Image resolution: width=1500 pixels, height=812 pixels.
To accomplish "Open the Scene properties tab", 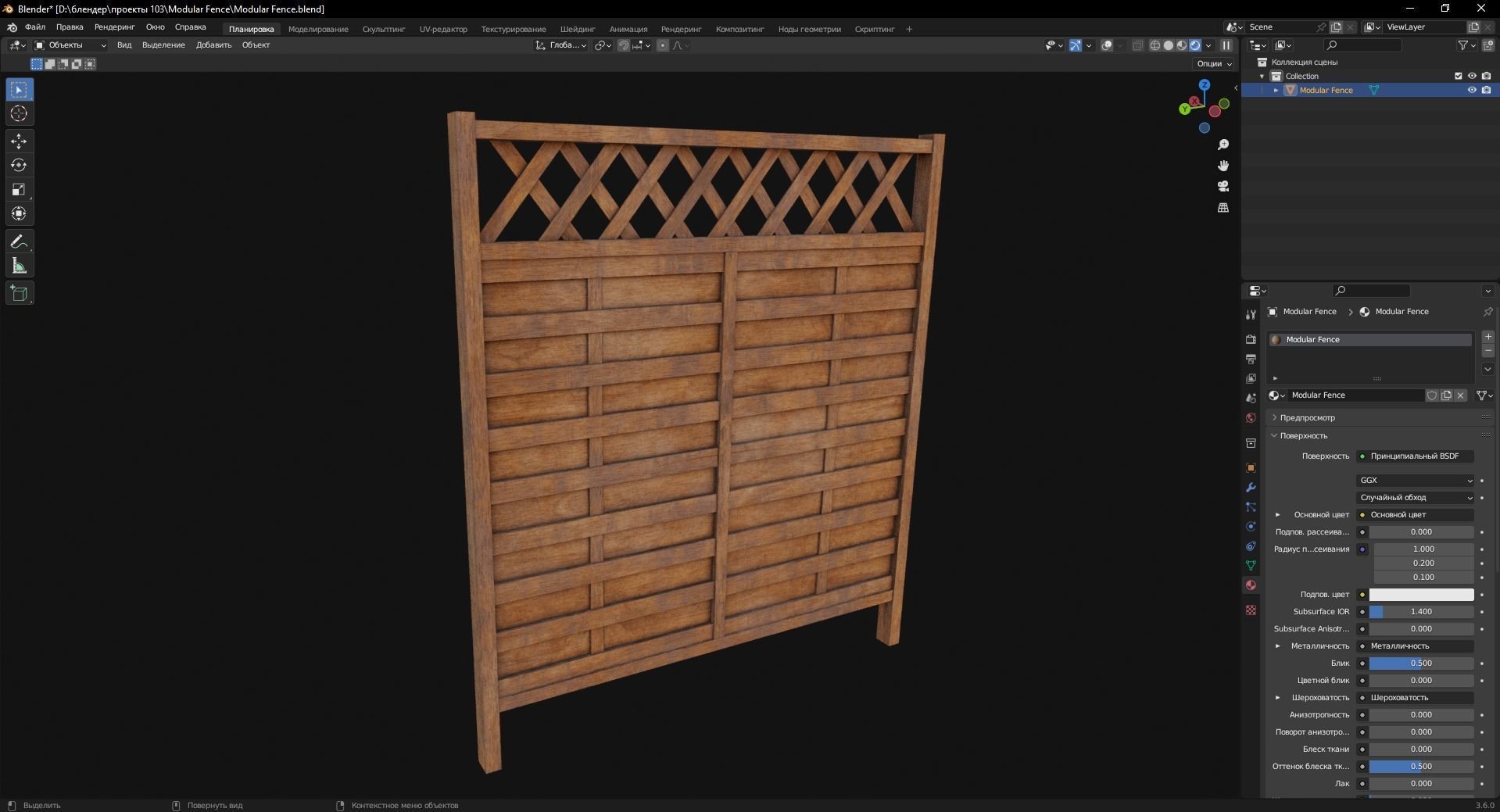I will coord(1251,398).
